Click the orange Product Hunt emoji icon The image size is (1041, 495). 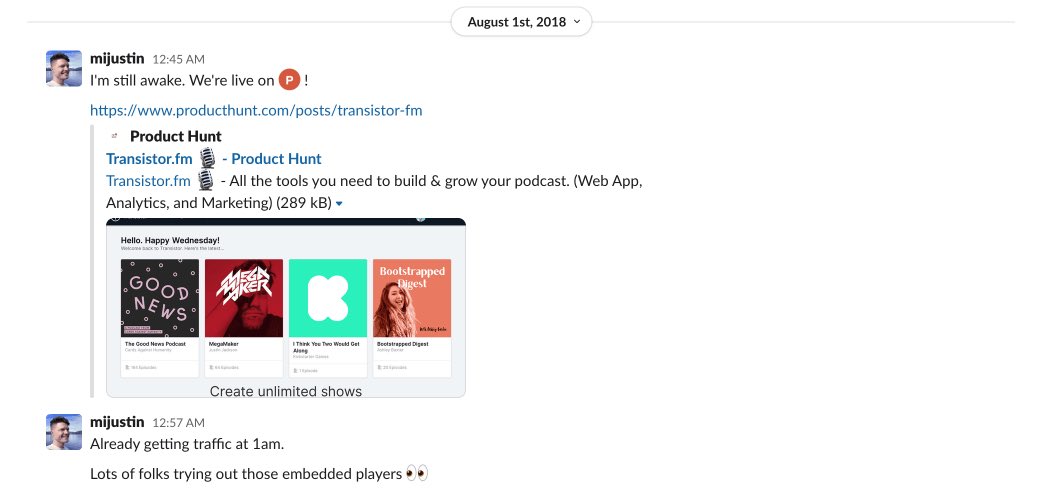pos(290,80)
